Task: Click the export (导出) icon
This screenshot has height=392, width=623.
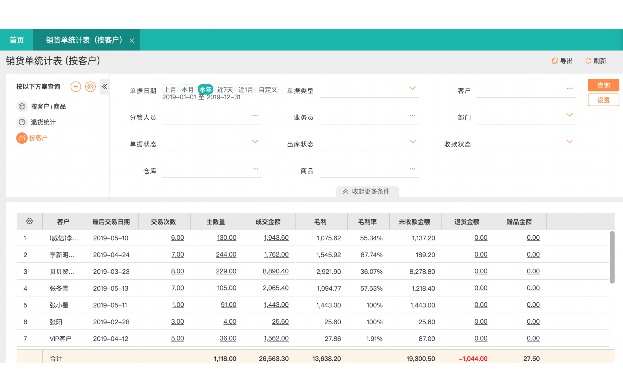Action: click(x=555, y=61)
